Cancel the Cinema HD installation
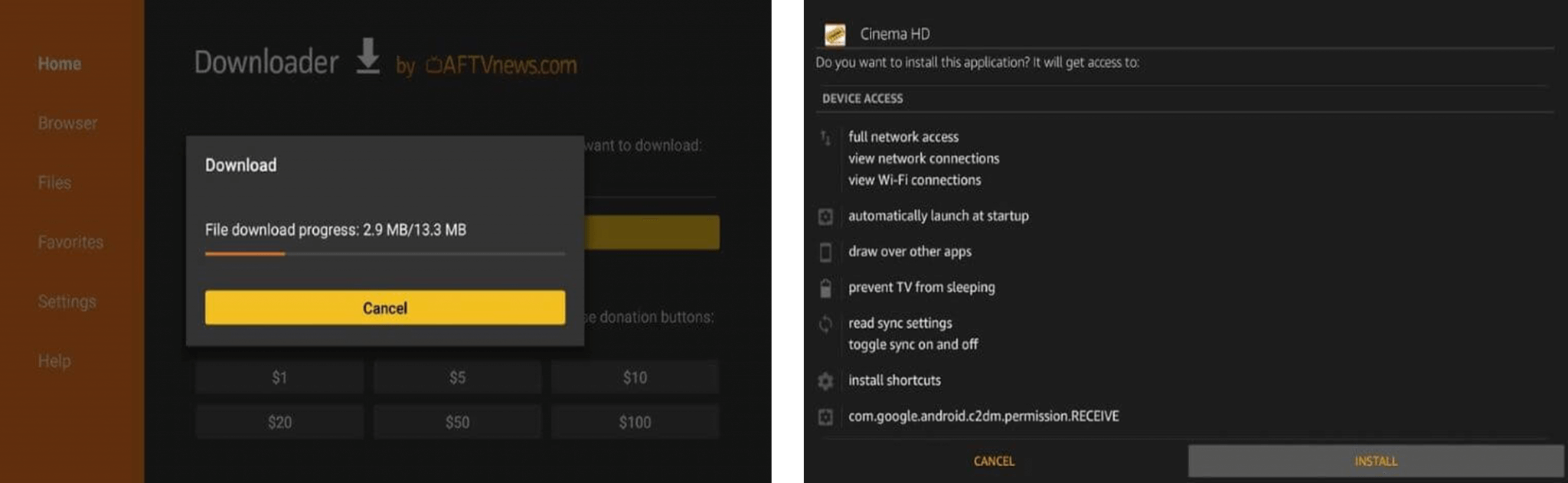The width and height of the screenshot is (1568, 483). tap(994, 461)
